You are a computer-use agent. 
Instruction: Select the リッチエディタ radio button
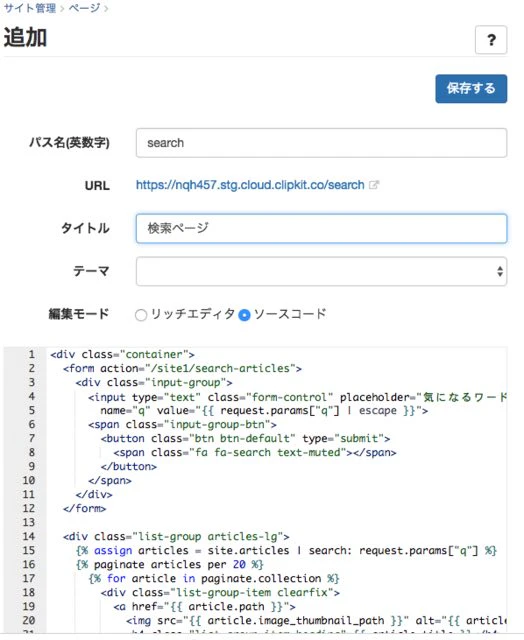pos(141,315)
